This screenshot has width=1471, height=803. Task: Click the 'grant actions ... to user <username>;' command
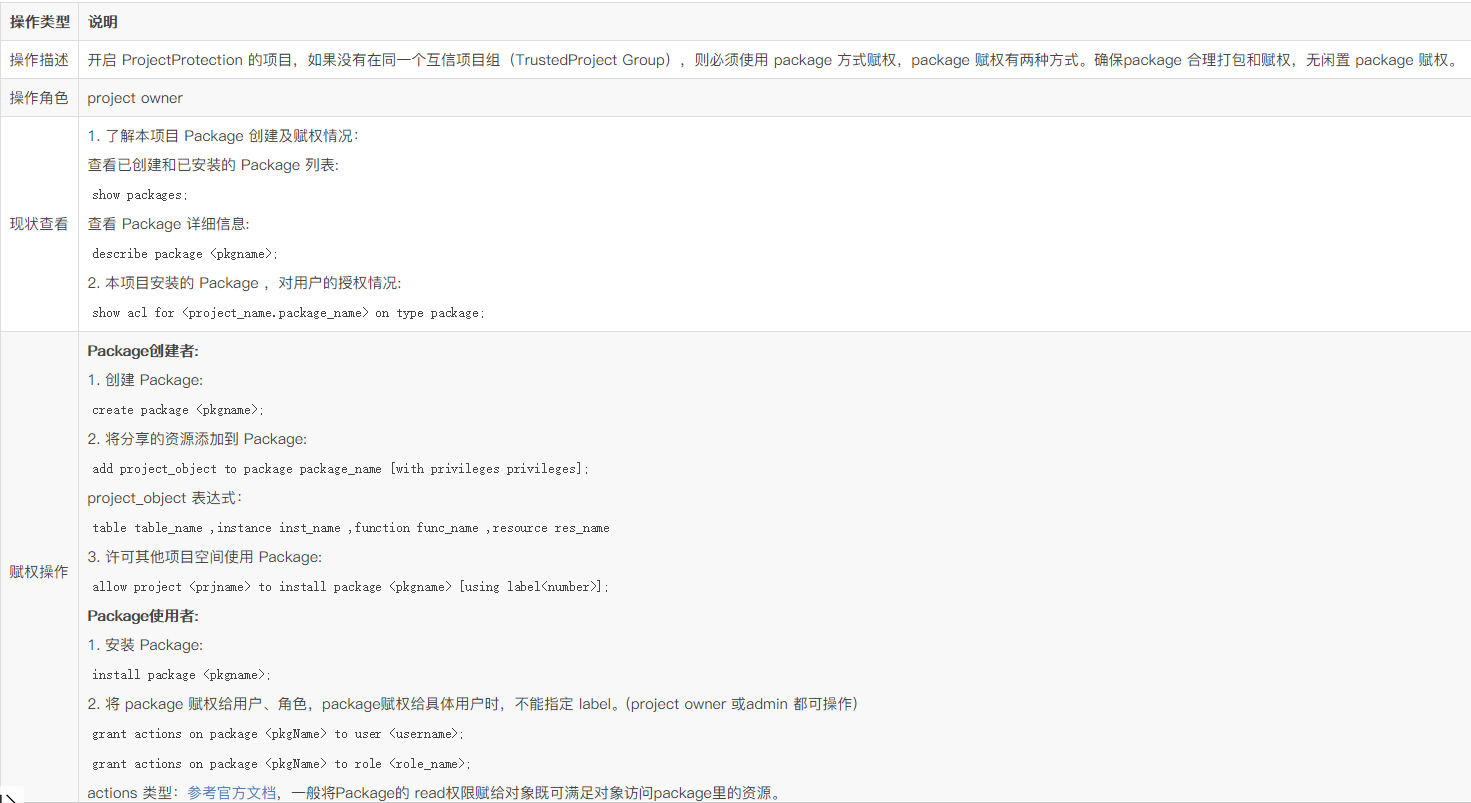point(278,734)
